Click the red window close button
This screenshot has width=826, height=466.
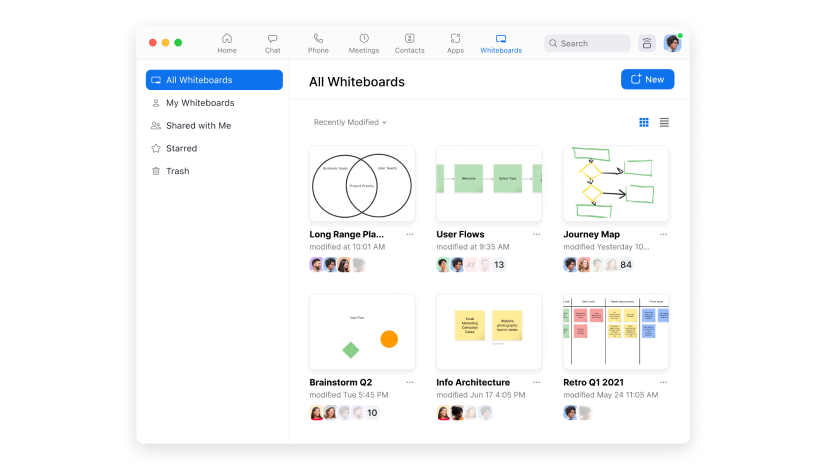[x=153, y=43]
